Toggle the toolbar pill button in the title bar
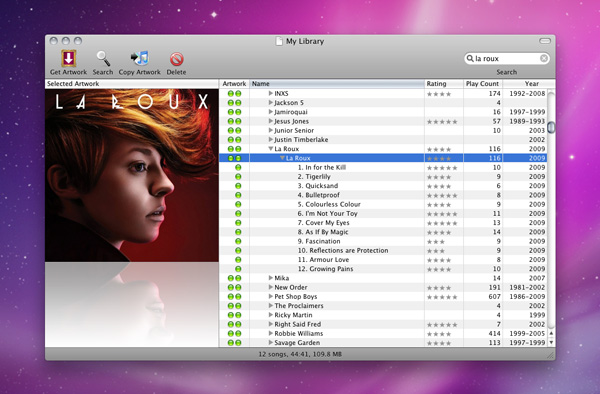Screen dimensions: 600x394 (545, 41)
